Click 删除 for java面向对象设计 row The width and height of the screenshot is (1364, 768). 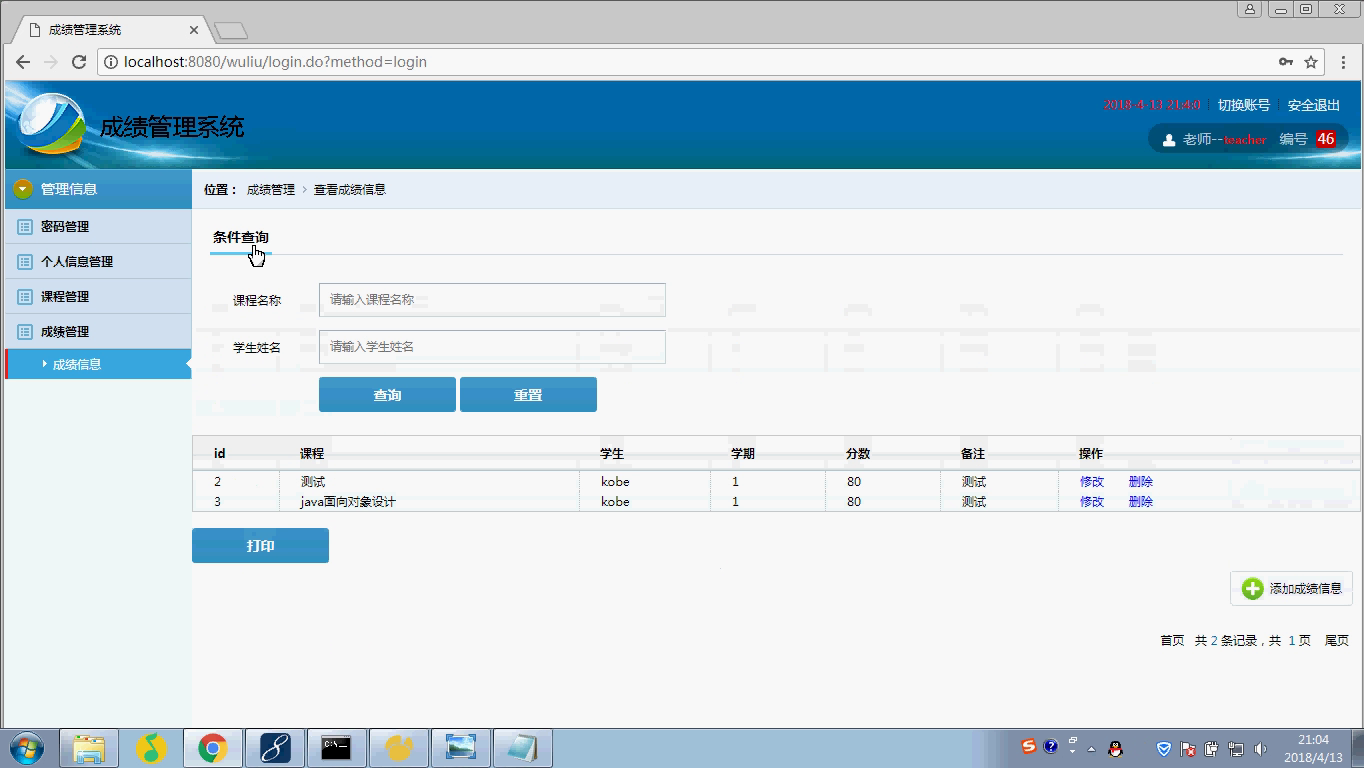click(x=1141, y=502)
